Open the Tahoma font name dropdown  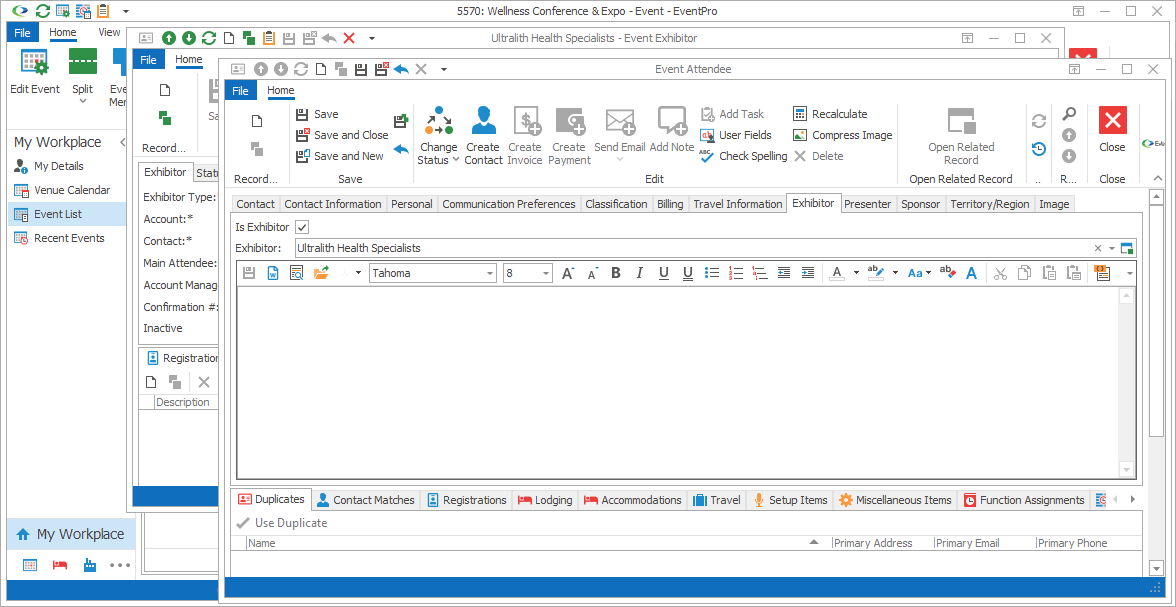click(x=490, y=274)
